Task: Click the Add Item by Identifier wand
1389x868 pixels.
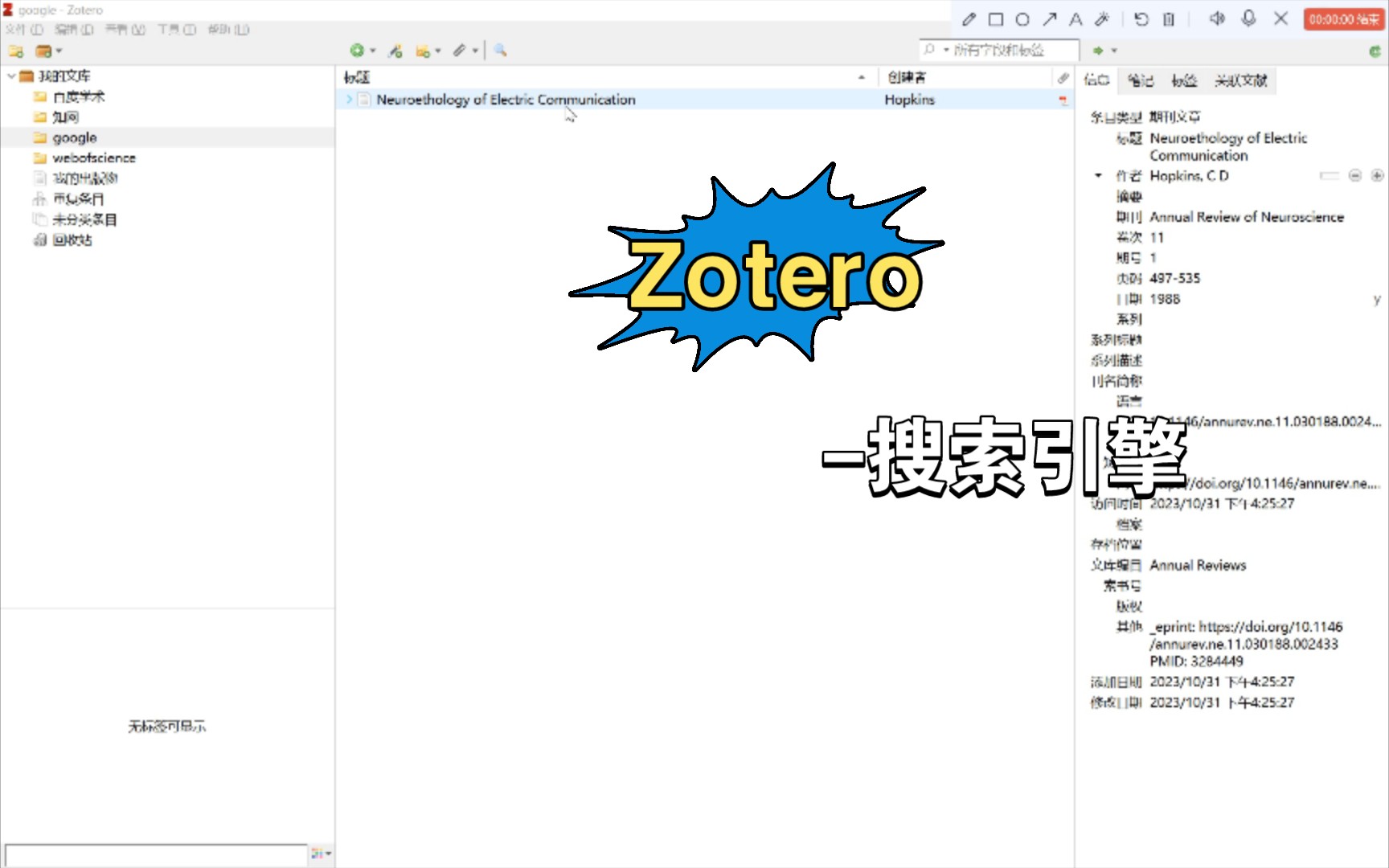Action: [395, 51]
